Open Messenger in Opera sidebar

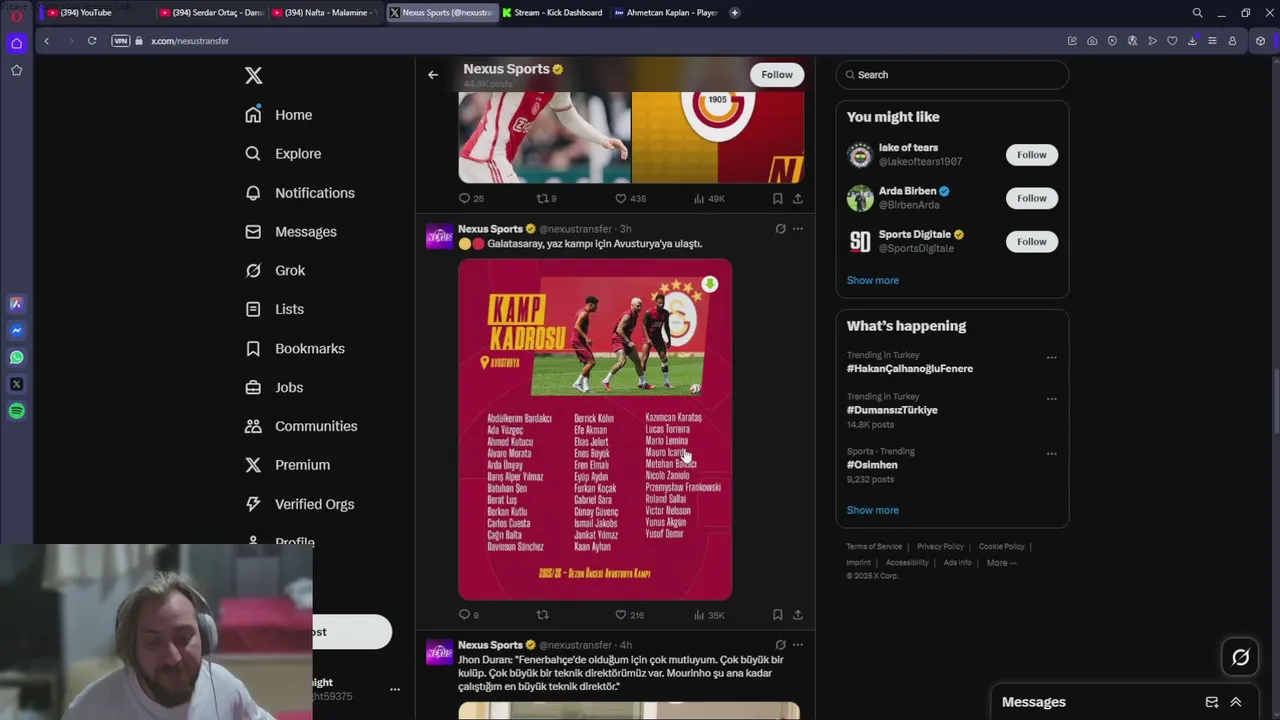tap(17, 330)
